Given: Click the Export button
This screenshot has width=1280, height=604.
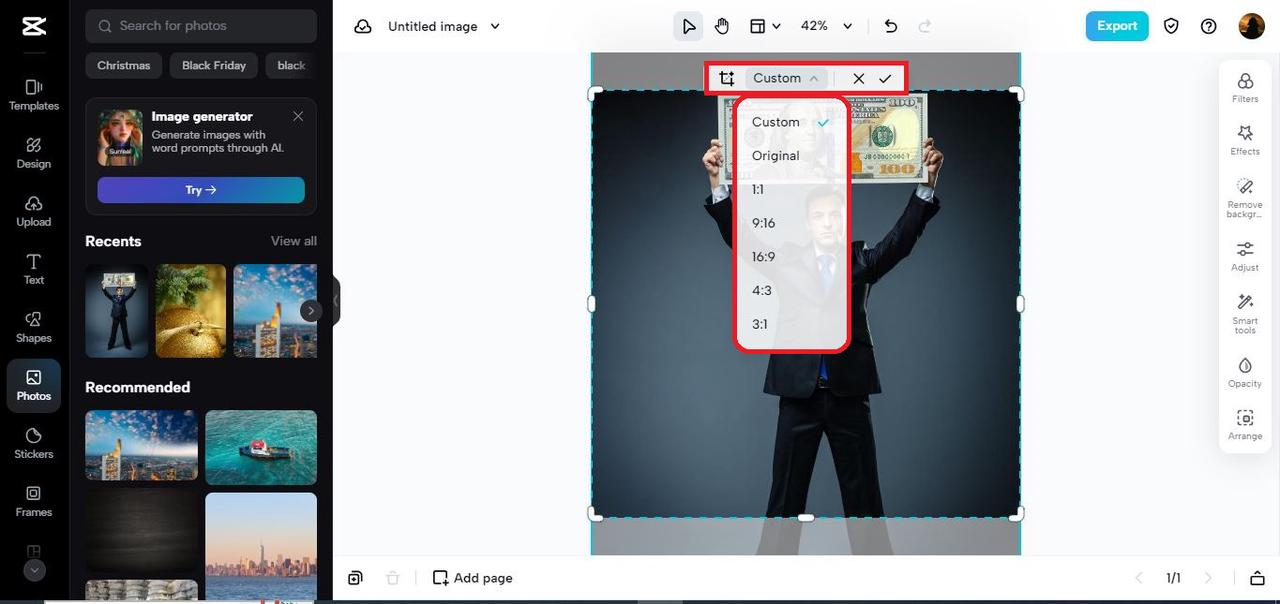Looking at the screenshot, I should pyautogui.click(x=1117, y=26).
